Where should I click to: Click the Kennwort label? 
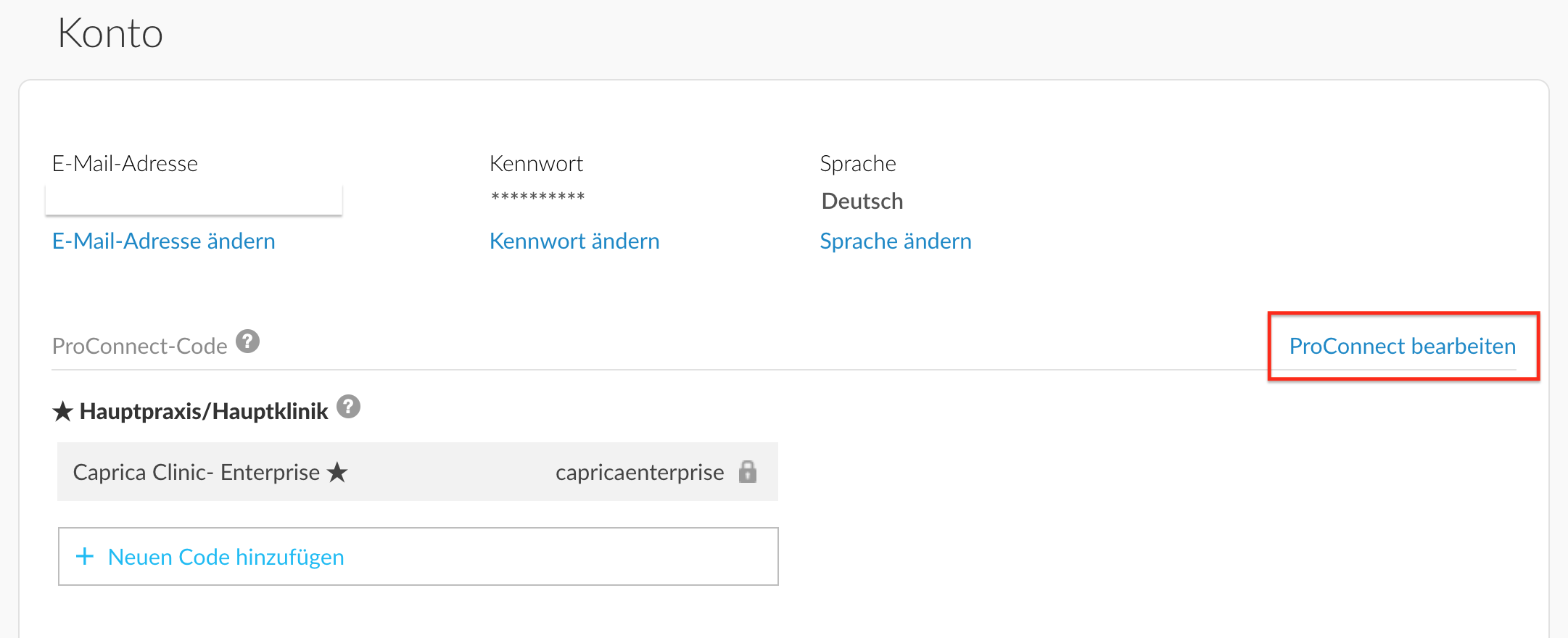point(536,163)
